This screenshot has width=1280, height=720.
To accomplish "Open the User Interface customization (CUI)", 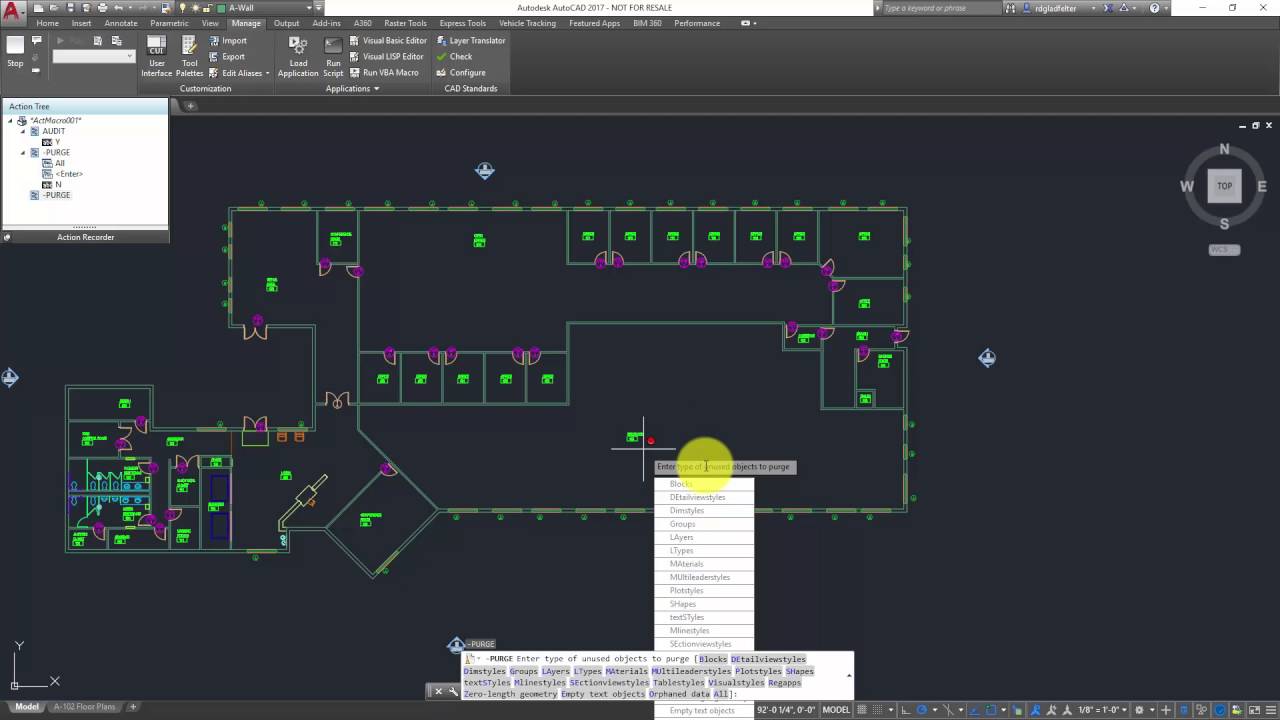I will coord(156,56).
